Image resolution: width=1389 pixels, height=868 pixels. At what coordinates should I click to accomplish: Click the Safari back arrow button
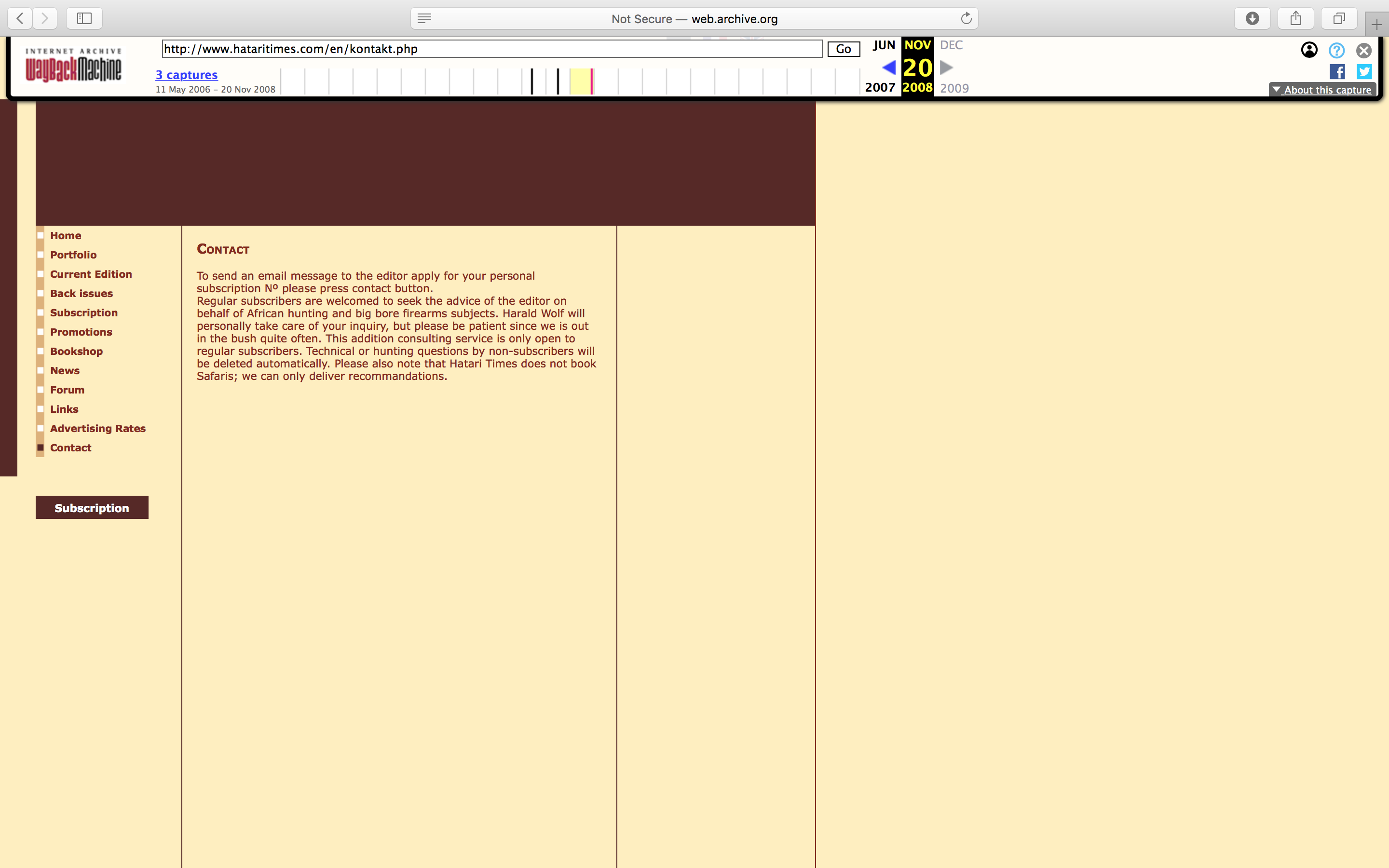pos(20,18)
